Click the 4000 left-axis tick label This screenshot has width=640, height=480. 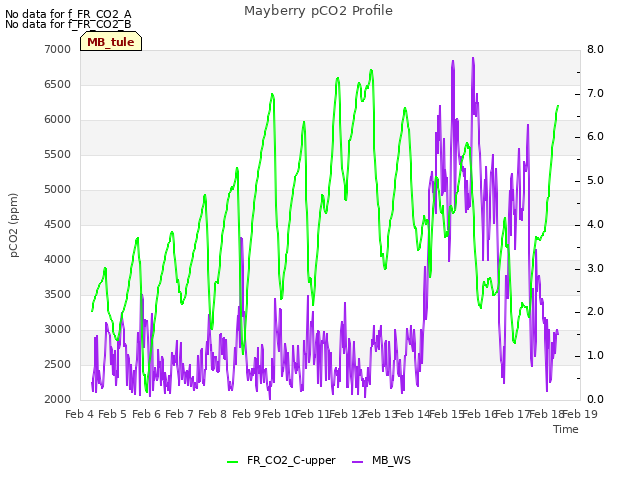coord(58,260)
